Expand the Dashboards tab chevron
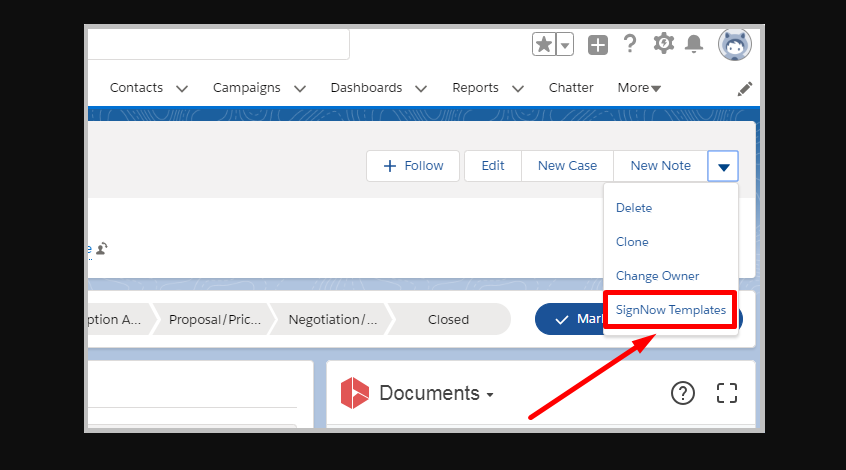 (421, 88)
